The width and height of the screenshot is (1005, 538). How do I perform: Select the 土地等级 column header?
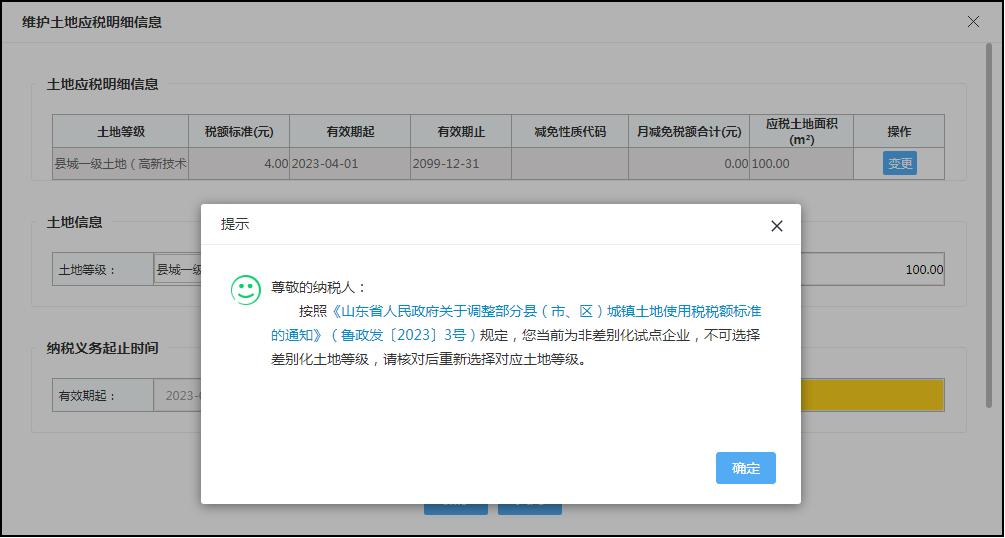coord(120,131)
